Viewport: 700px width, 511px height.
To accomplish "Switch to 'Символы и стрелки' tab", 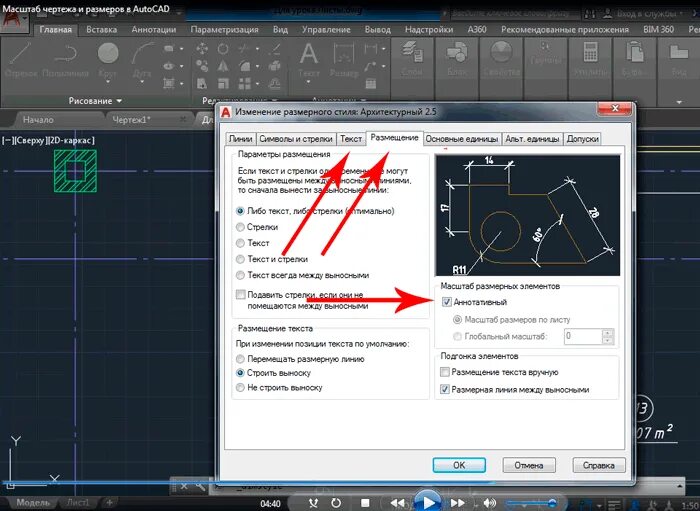I will coord(296,139).
